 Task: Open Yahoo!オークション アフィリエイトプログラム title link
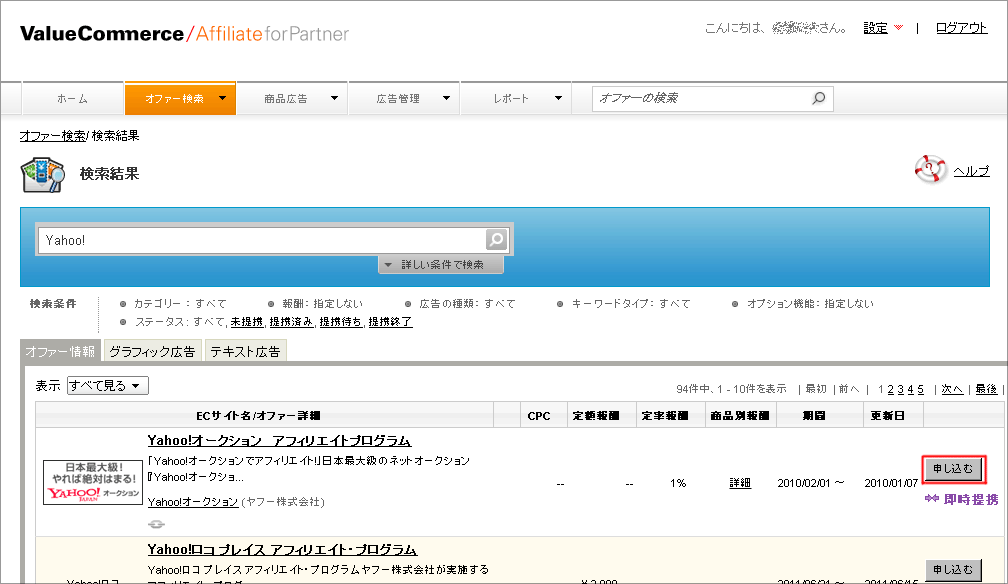[279, 441]
